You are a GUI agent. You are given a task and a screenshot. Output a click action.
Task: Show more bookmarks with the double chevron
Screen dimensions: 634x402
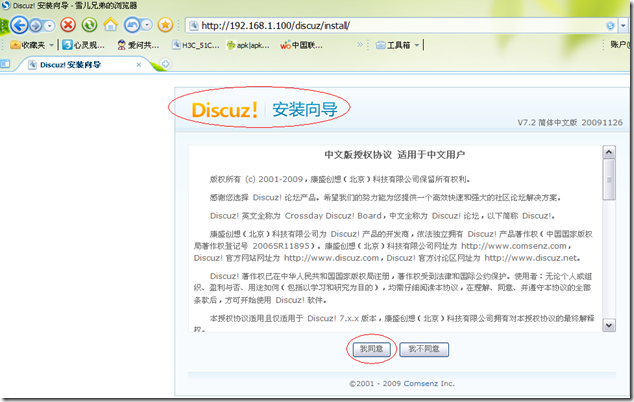[x=360, y=44]
